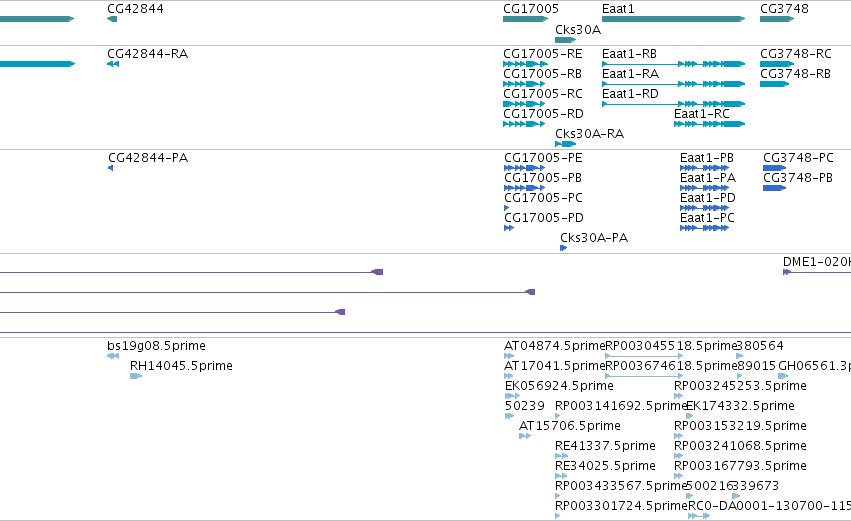The image size is (851, 521).
Task: Select transcript label Cks30A-RA
Action: point(589,134)
